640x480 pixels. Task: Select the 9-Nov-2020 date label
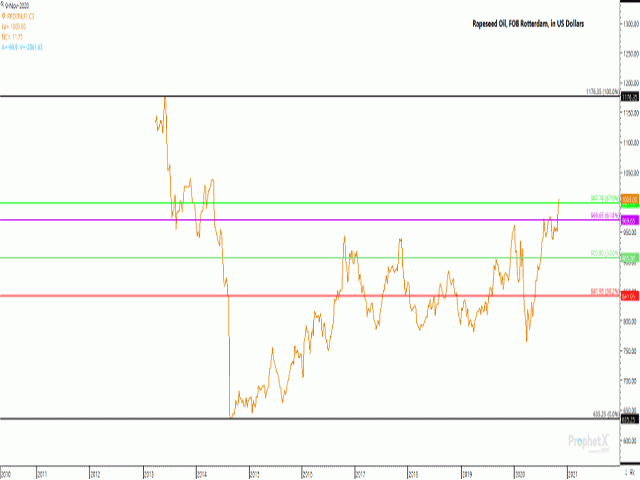(x=17, y=6)
